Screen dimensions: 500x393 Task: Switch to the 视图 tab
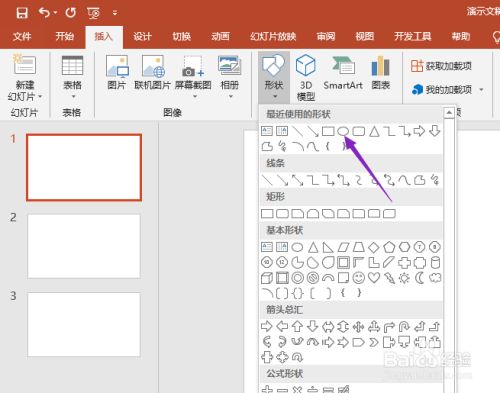pyautogui.click(x=364, y=36)
